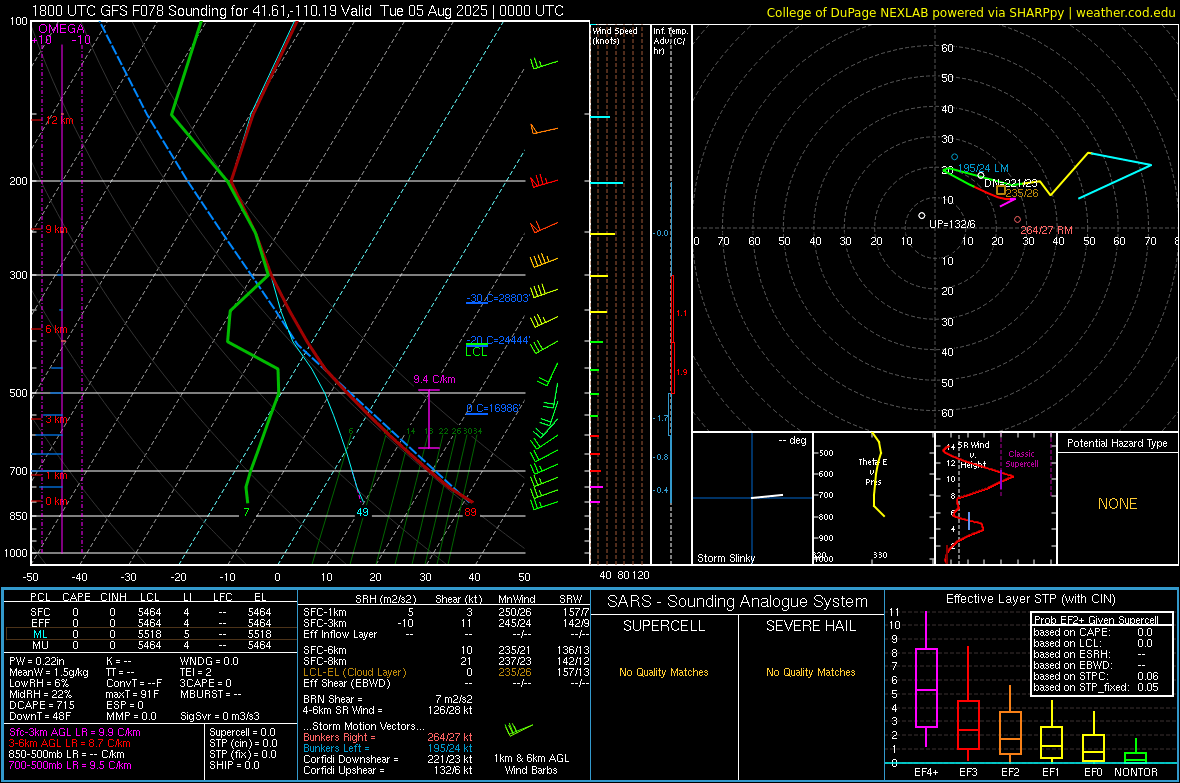
Task: Click the Inf. Temp. Adv. panel header
Action: pos(670,41)
